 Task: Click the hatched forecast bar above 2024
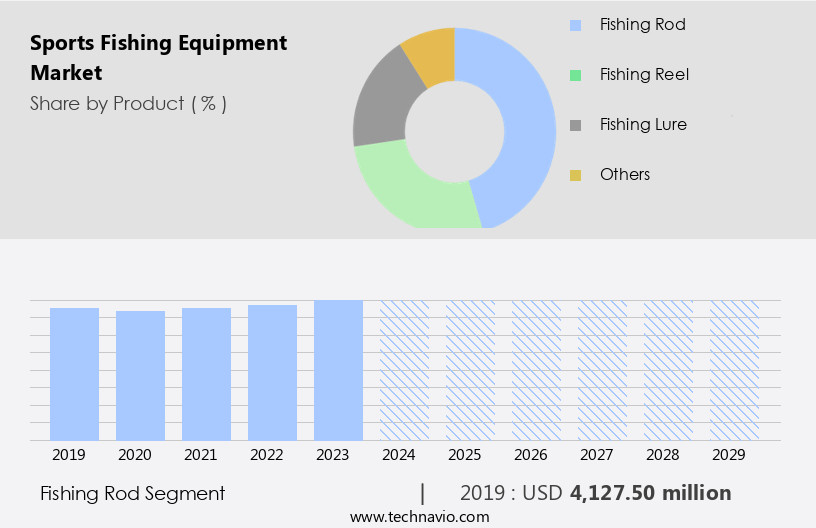(404, 370)
